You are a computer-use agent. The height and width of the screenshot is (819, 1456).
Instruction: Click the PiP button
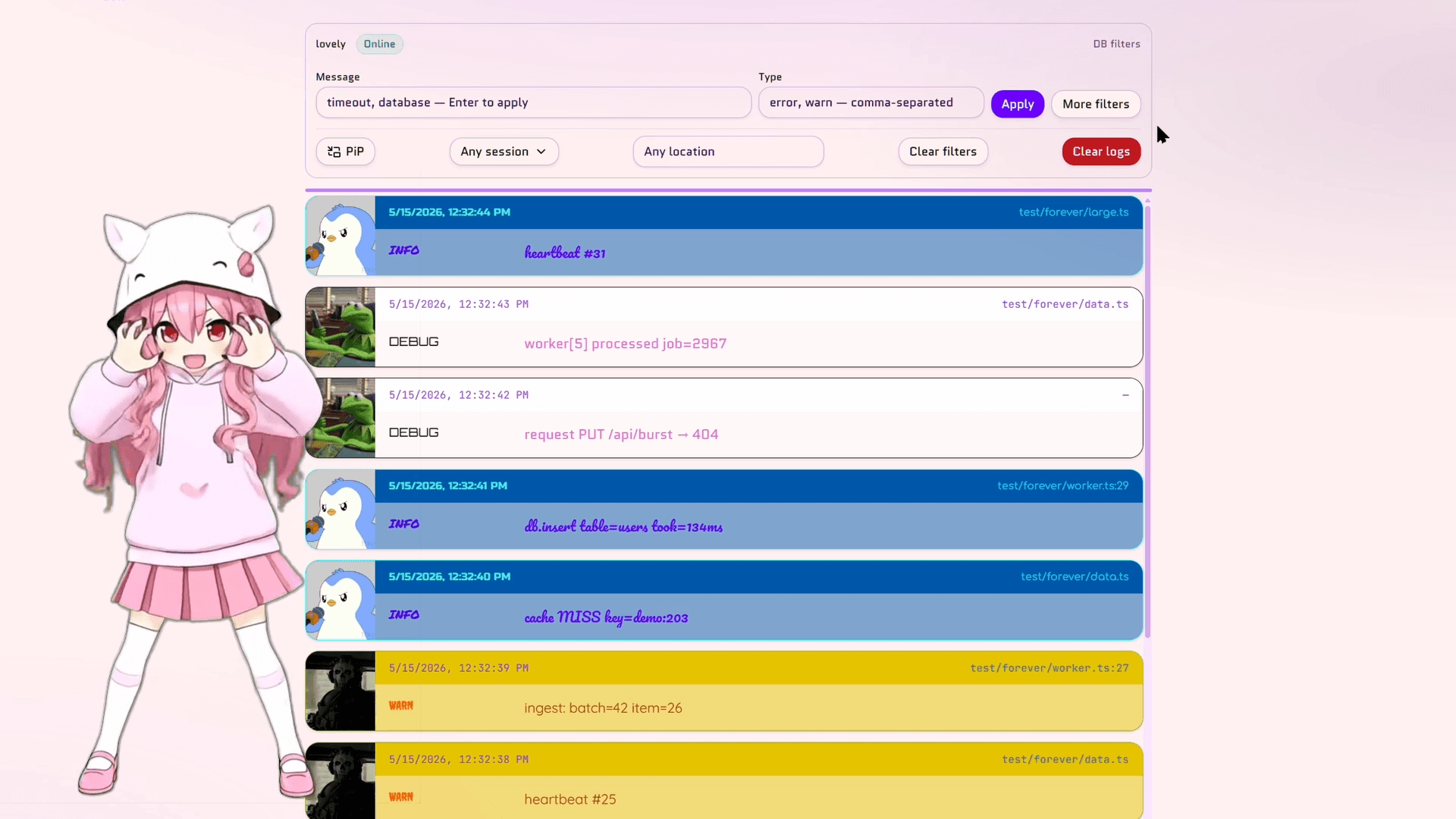[345, 152]
